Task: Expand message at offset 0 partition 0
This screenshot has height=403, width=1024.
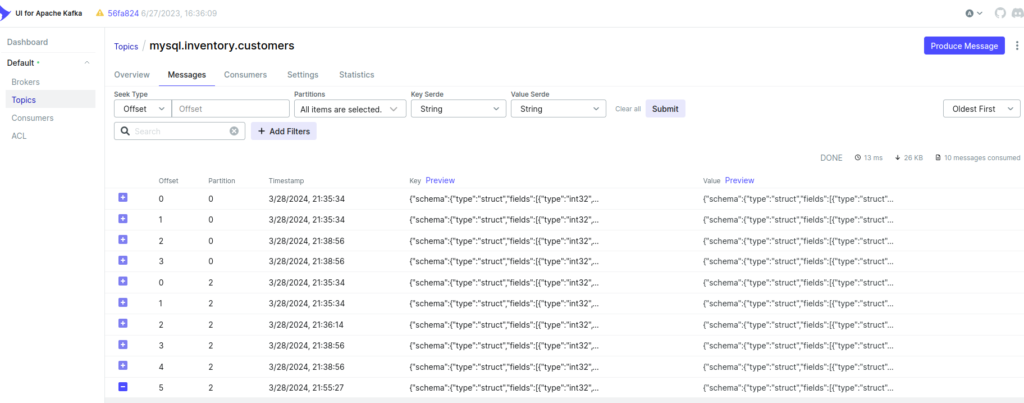Action: pos(123,198)
